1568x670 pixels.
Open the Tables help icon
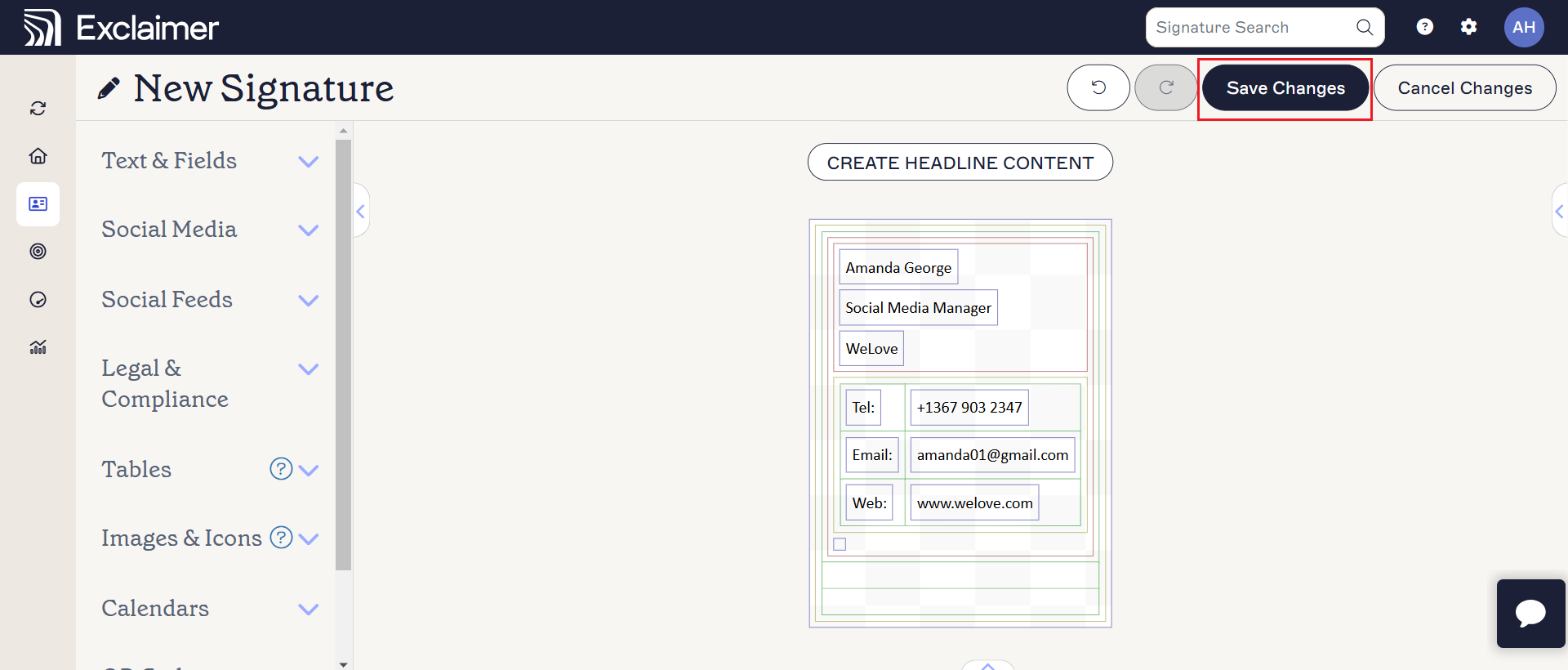281,468
